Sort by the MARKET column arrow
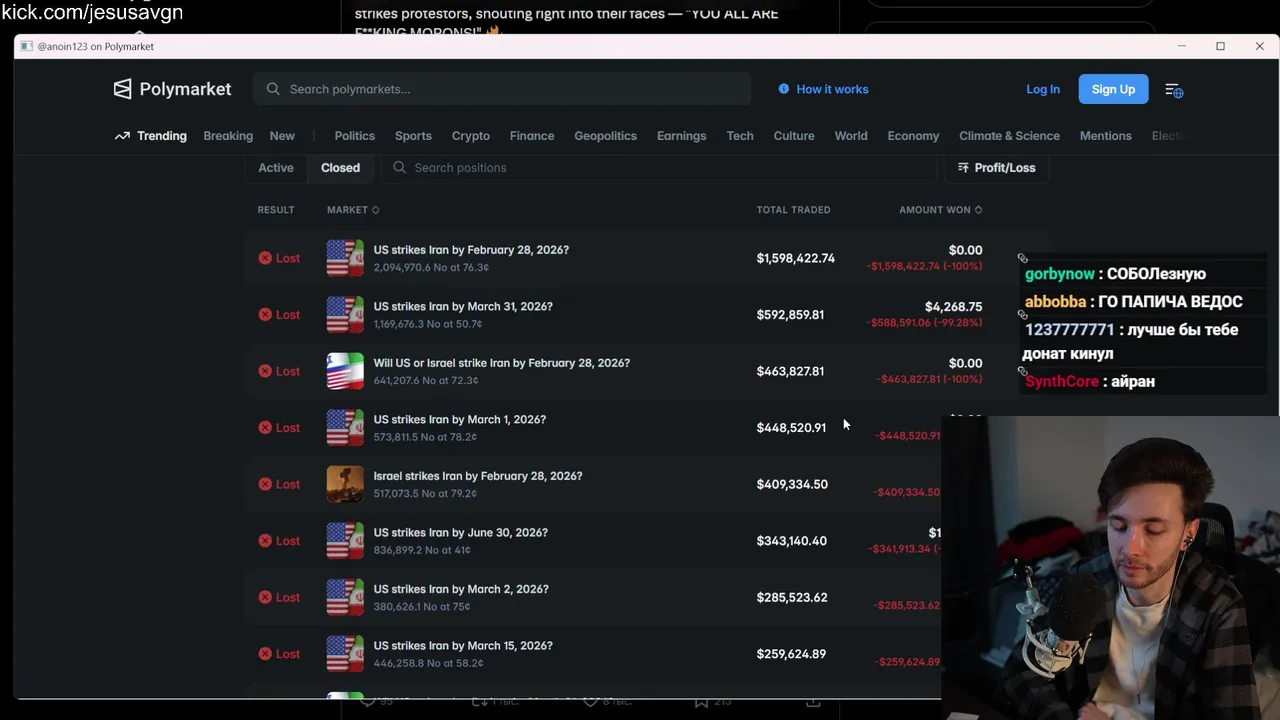 (375, 210)
